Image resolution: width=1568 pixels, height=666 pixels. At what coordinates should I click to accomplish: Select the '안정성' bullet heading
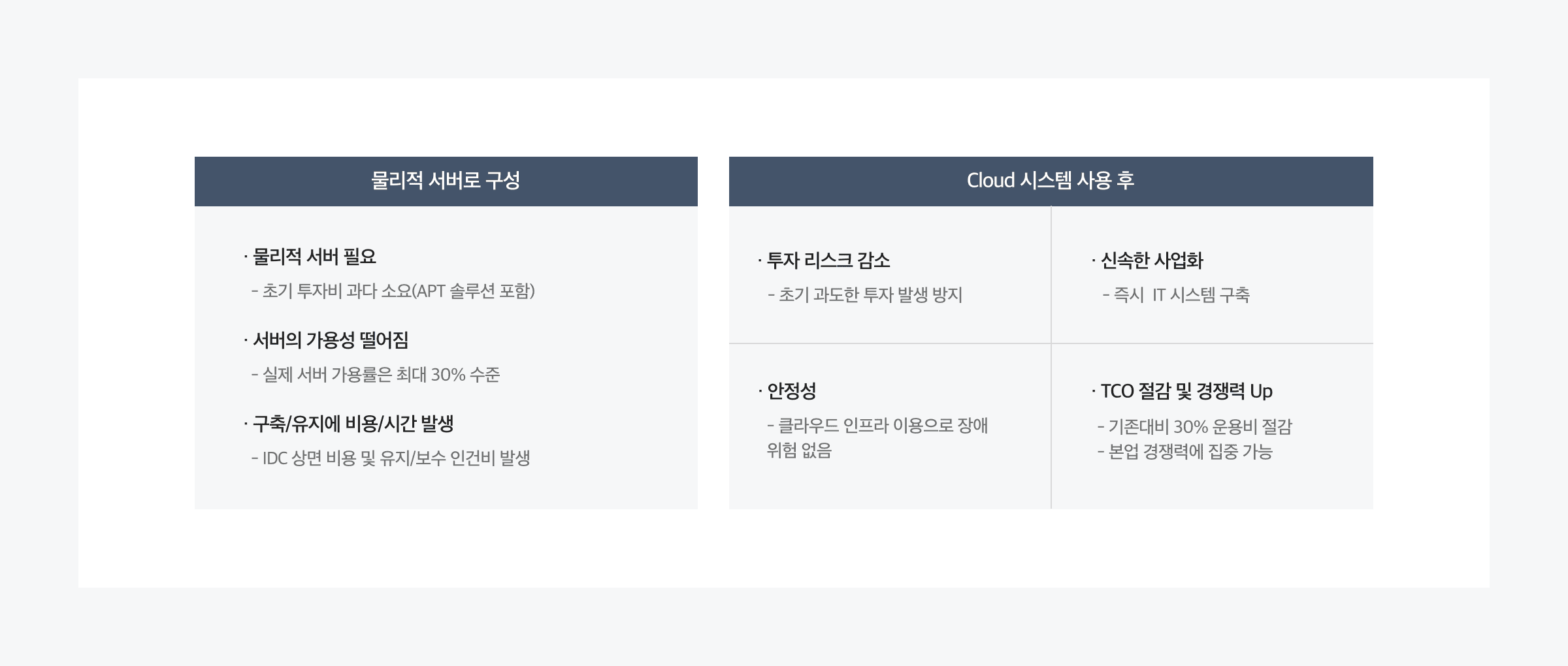pyautogui.click(x=791, y=391)
